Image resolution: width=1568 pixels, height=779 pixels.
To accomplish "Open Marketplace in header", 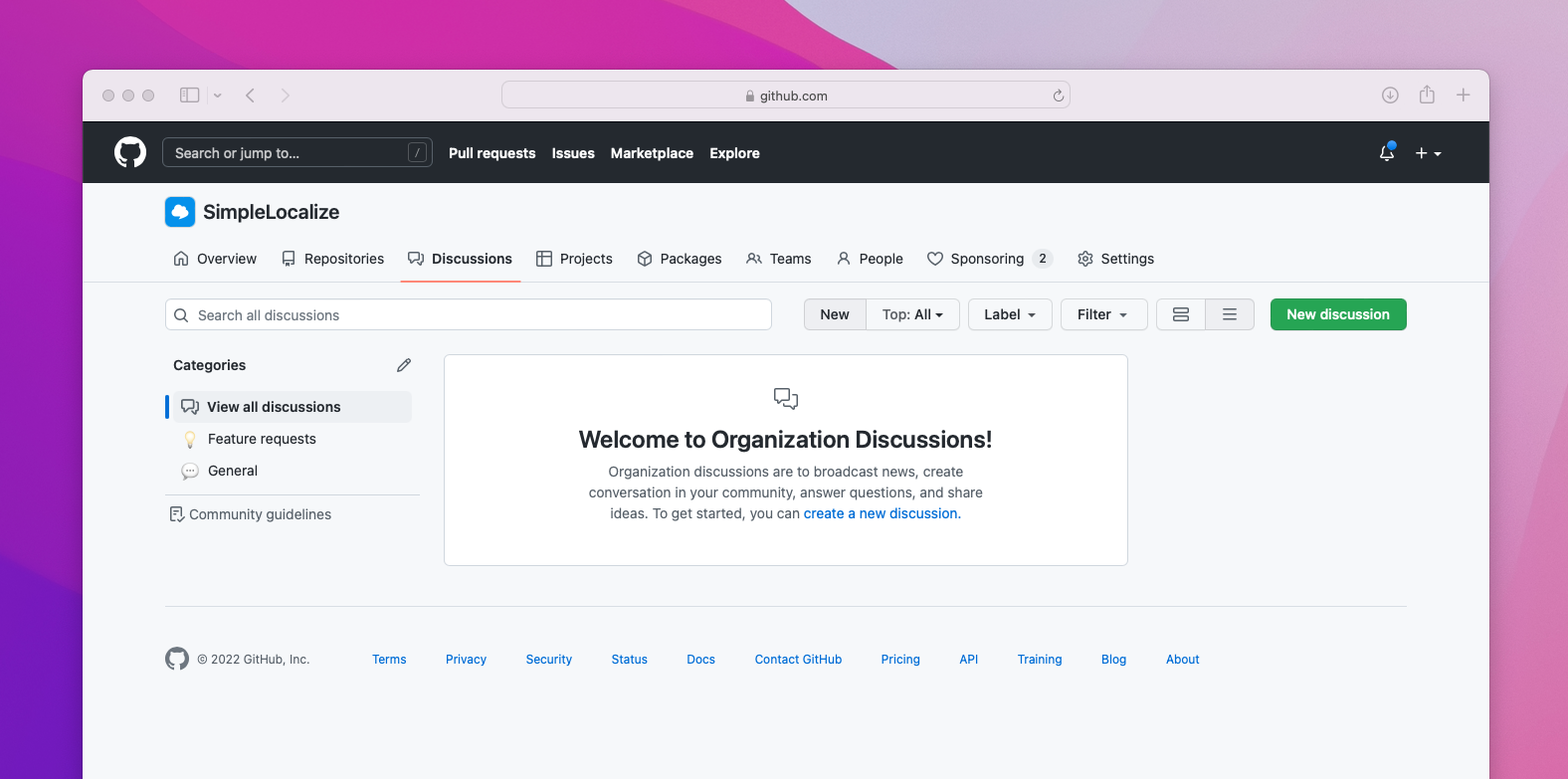I will tap(652, 153).
